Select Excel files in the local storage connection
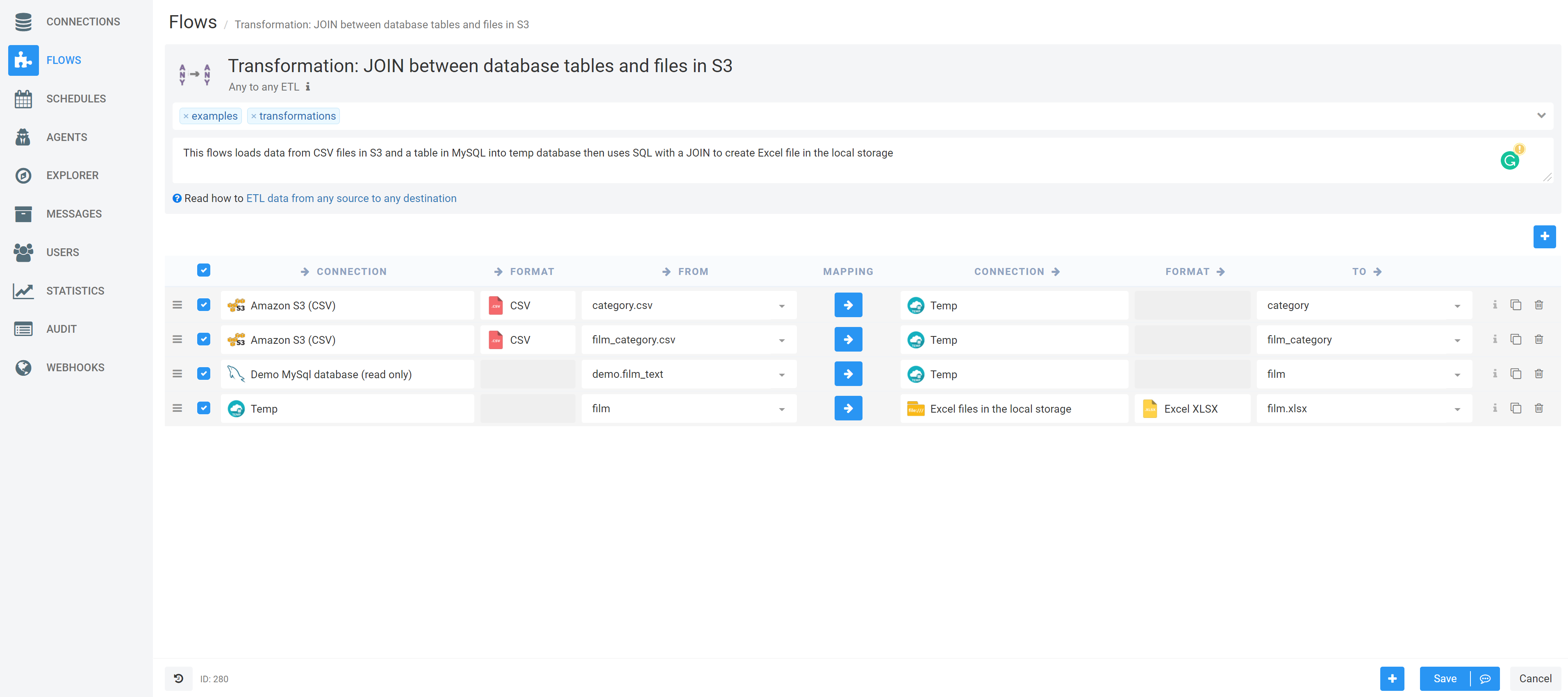Image resolution: width=1568 pixels, height=697 pixels. pyautogui.click(x=1014, y=409)
